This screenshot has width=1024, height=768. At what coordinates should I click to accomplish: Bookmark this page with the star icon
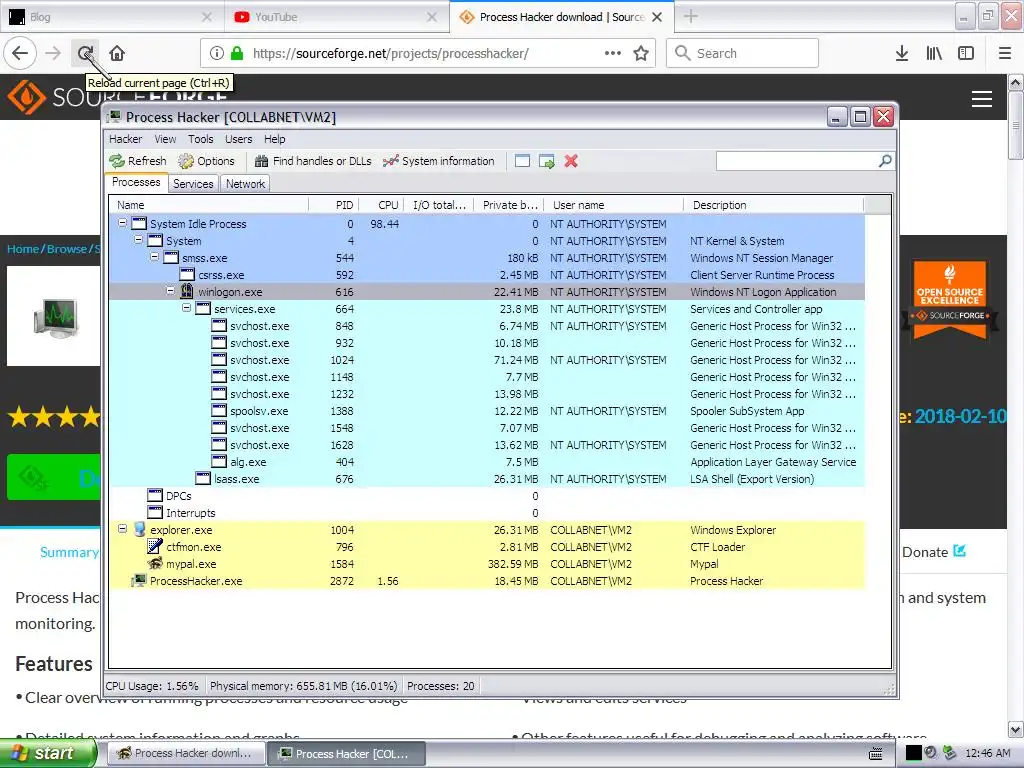641,53
